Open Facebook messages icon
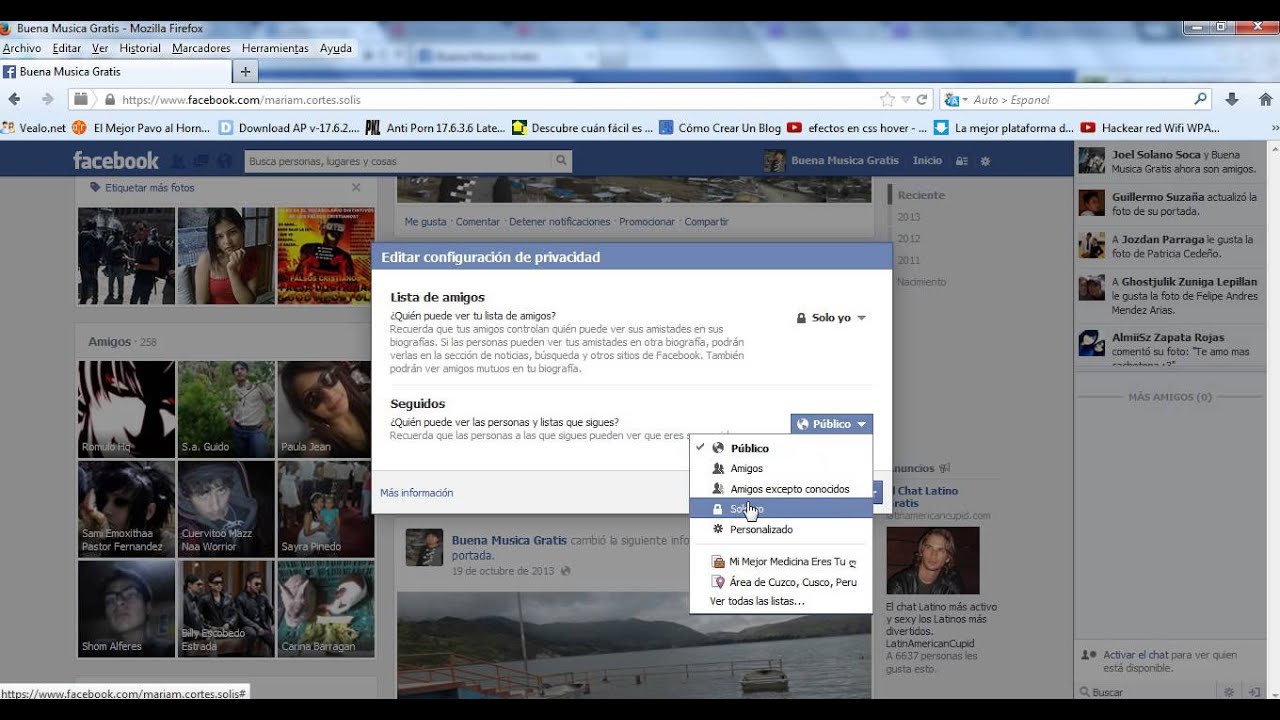This screenshot has width=1280, height=720. click(201, 160)
